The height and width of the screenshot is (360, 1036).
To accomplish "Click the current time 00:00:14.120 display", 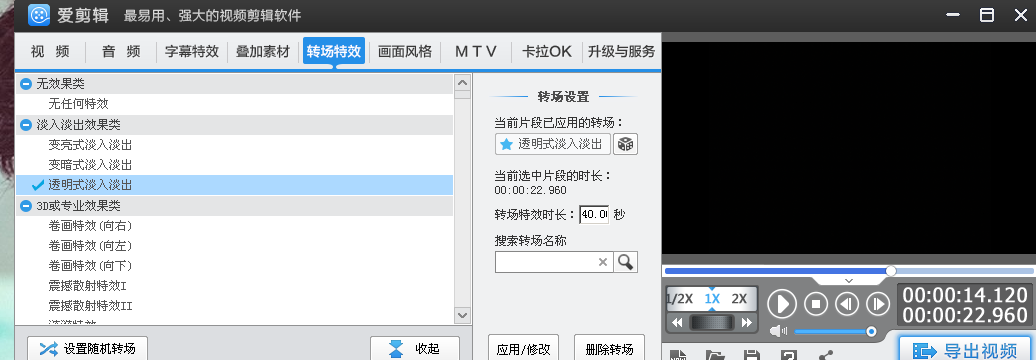I will [965, 294].
